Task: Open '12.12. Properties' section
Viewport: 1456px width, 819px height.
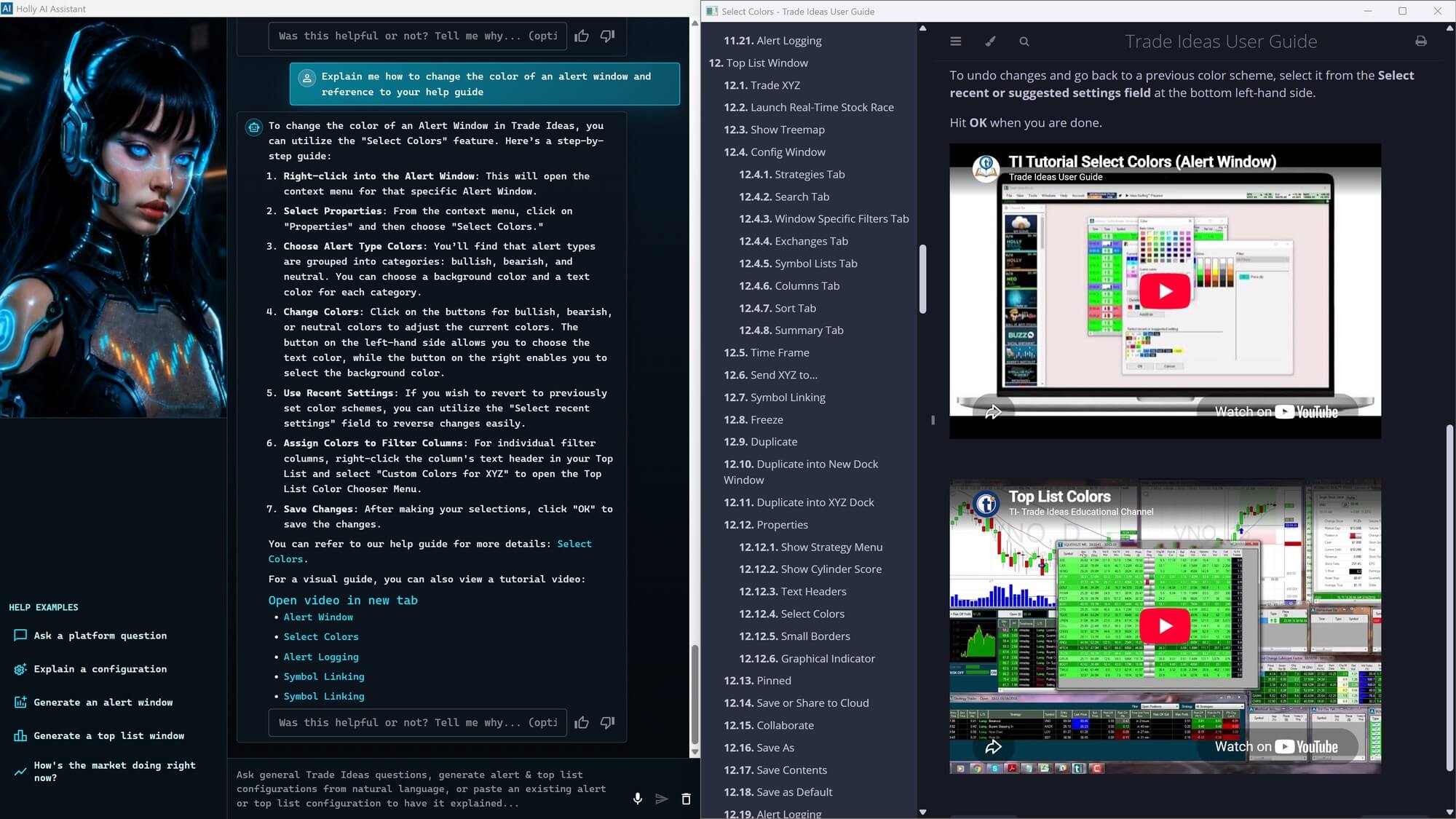Action: 766,525
